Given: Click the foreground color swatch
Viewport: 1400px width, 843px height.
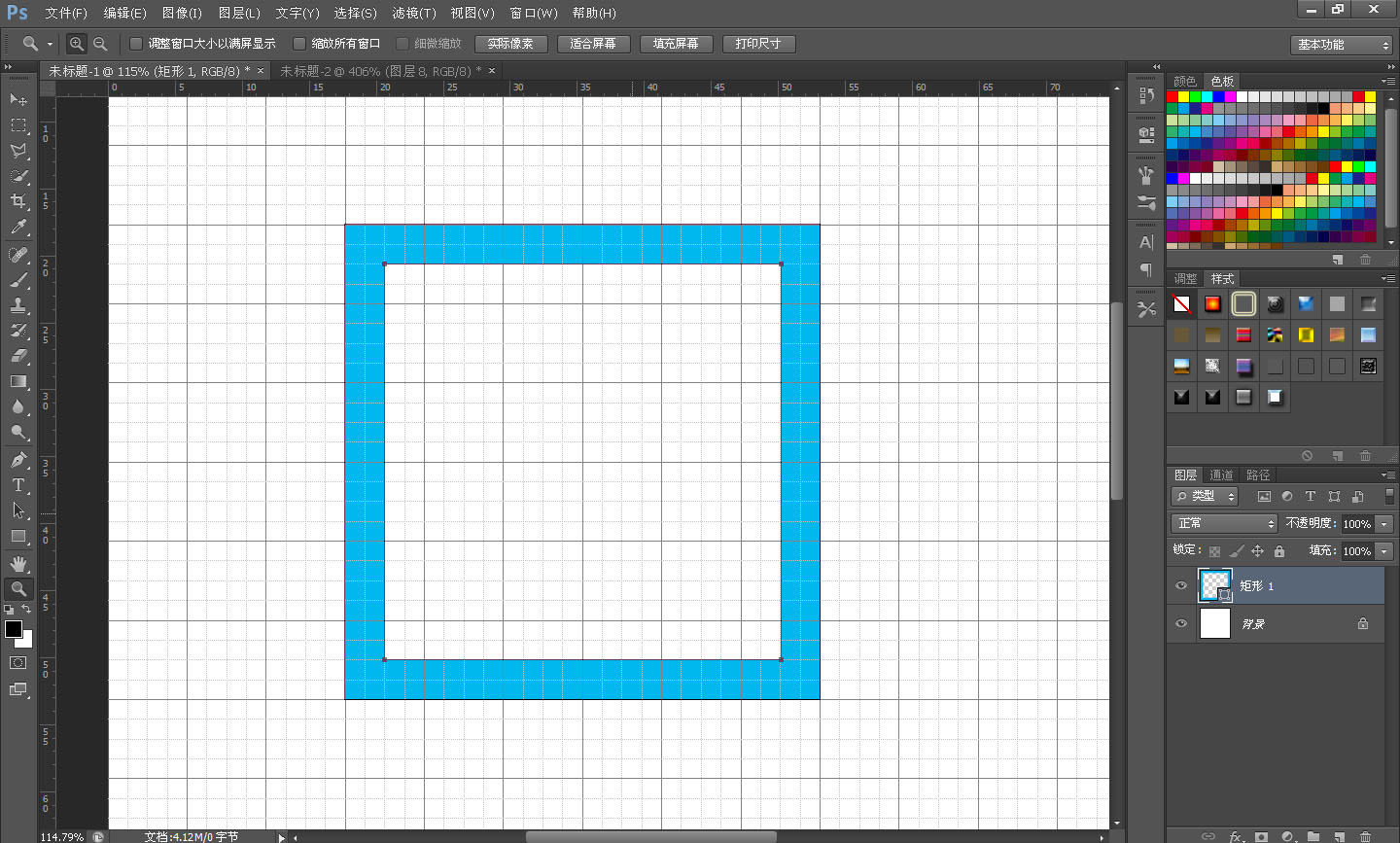Looking at the screenshot, I should (13, 629).
